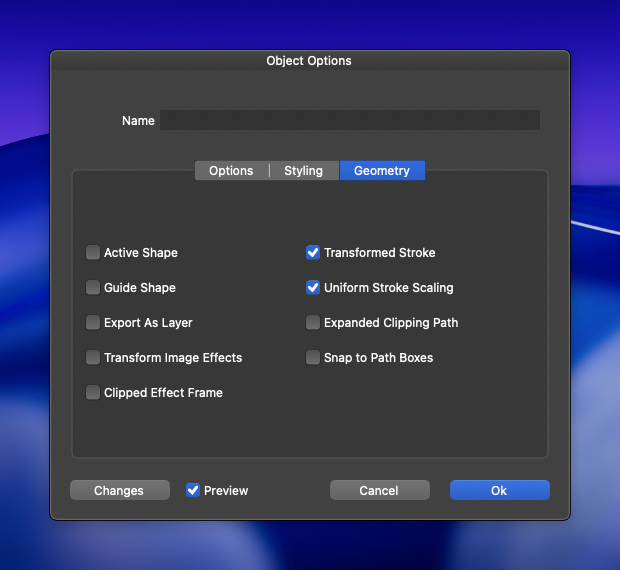This screenshot has width=620, height=570.
Task: Focus the Name text field
Action: coord(350,120)
